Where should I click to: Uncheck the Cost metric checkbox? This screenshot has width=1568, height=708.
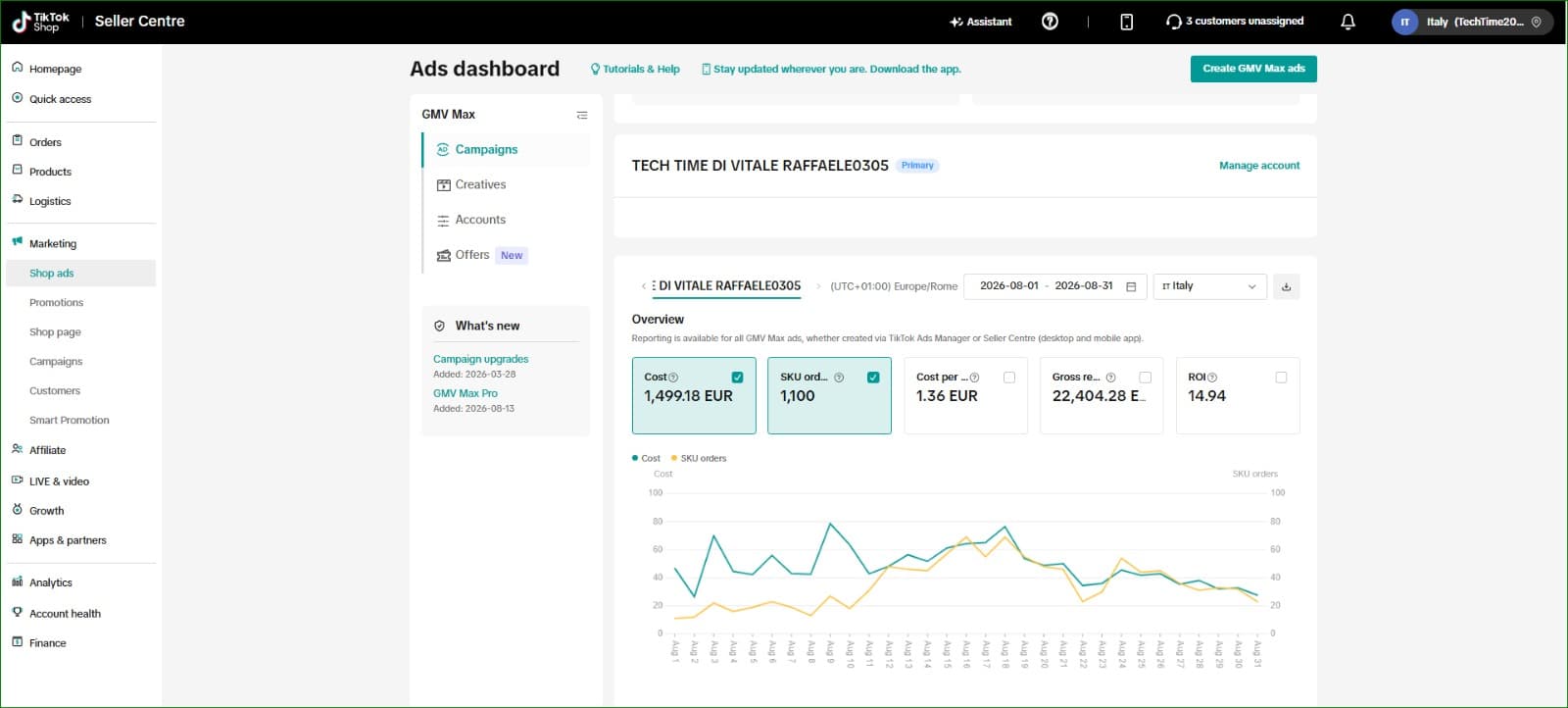(x=737, y=378)
